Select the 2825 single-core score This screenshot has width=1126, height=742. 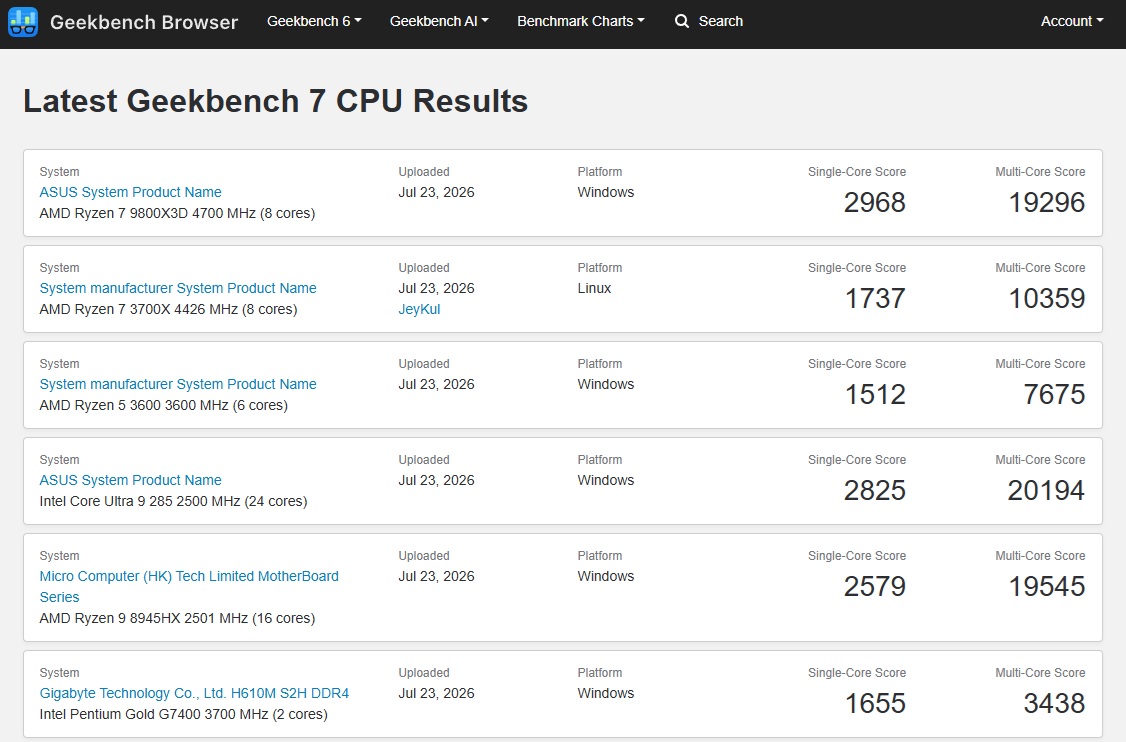[x=874, y=491]
